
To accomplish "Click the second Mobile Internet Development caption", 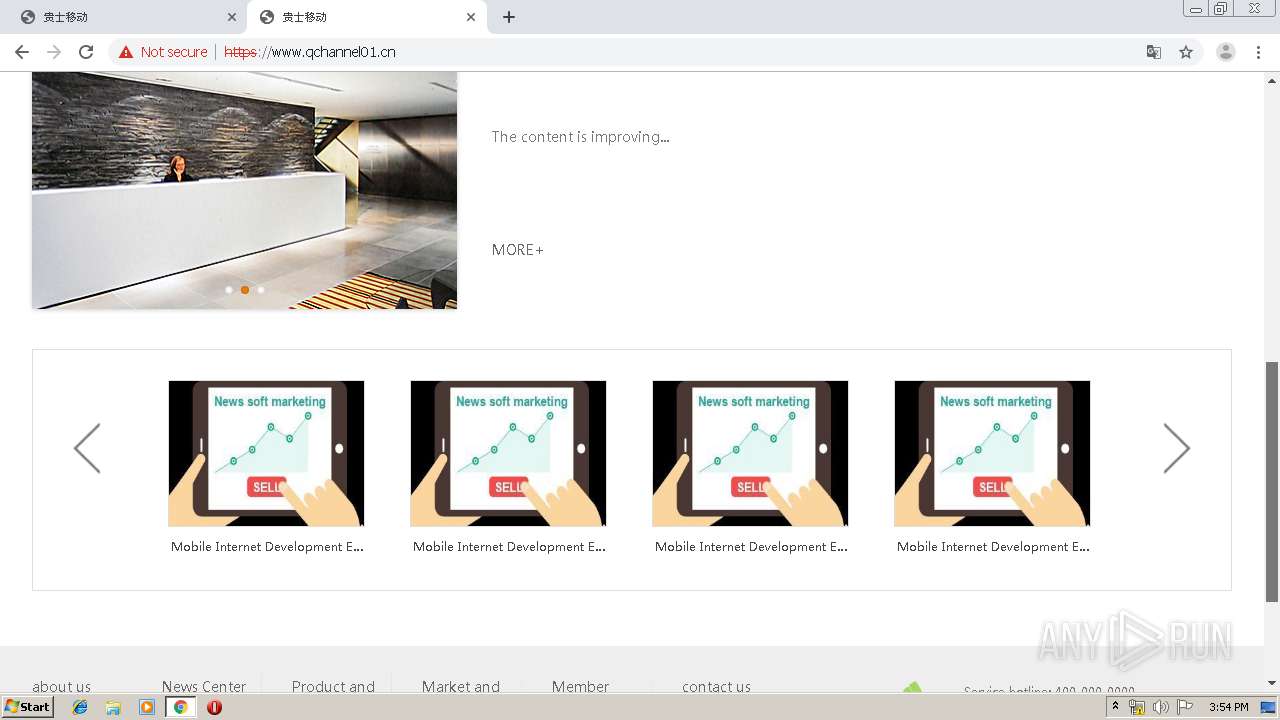I will (509, 547).
